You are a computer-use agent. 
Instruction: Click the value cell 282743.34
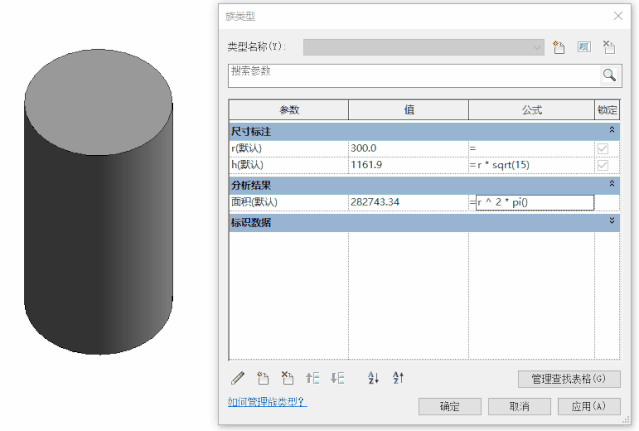click(408, 202)
